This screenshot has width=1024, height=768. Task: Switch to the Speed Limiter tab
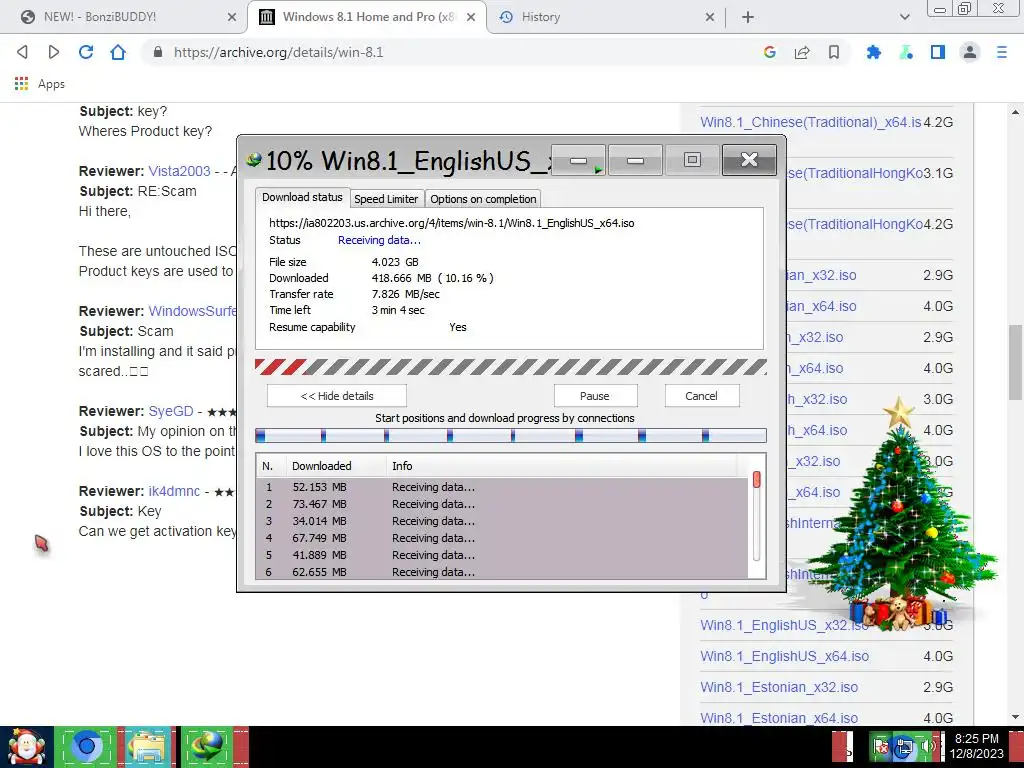tap(386, 199)
